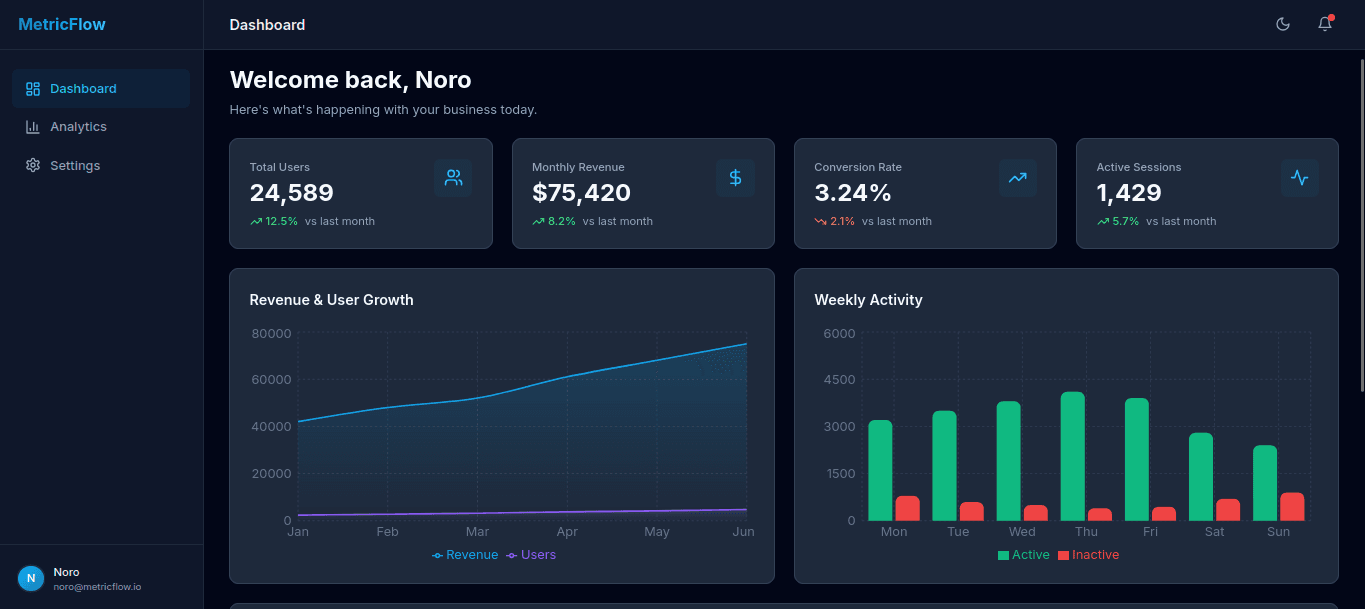Image resolution: width=1365 pixels, height=609 pixels.
Task: Toggle the Active series in legend
Action: point(1024,555)
